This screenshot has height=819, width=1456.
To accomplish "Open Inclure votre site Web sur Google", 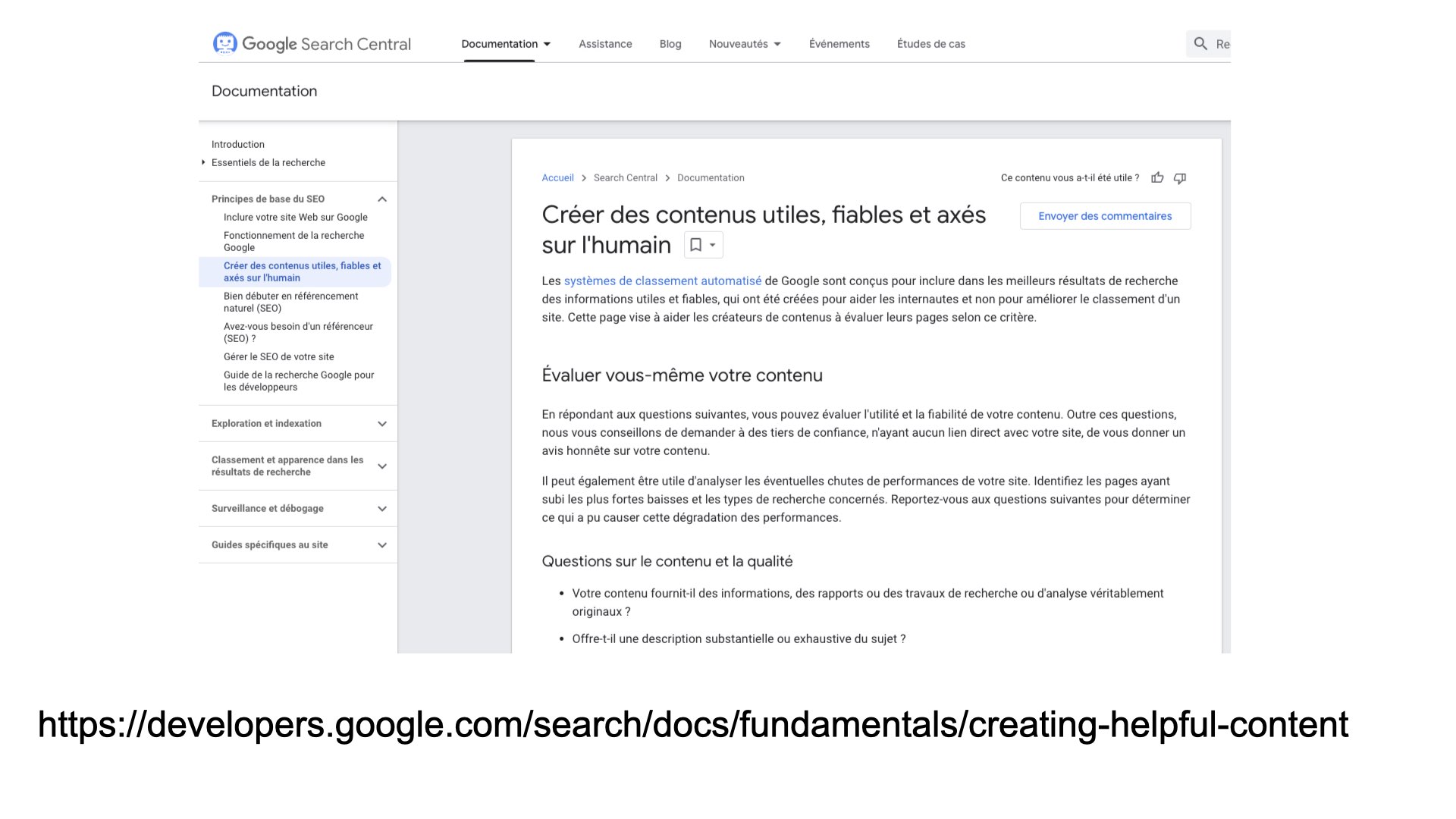I will pos(296,217).
